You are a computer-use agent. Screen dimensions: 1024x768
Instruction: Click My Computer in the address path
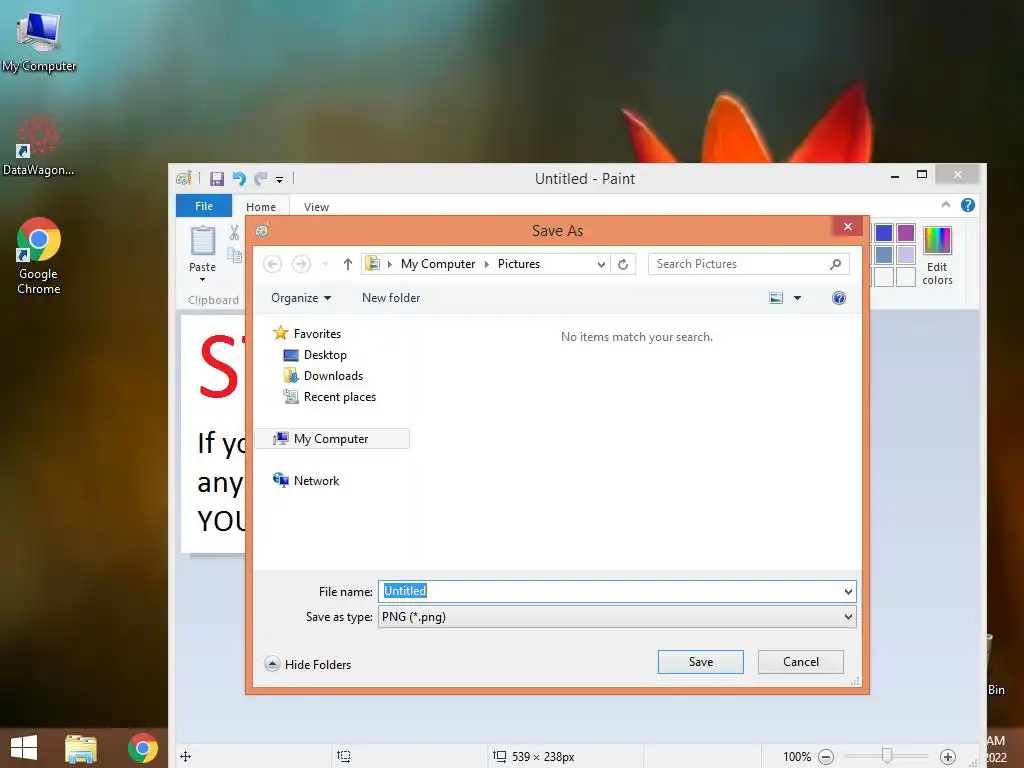(438, 264)
